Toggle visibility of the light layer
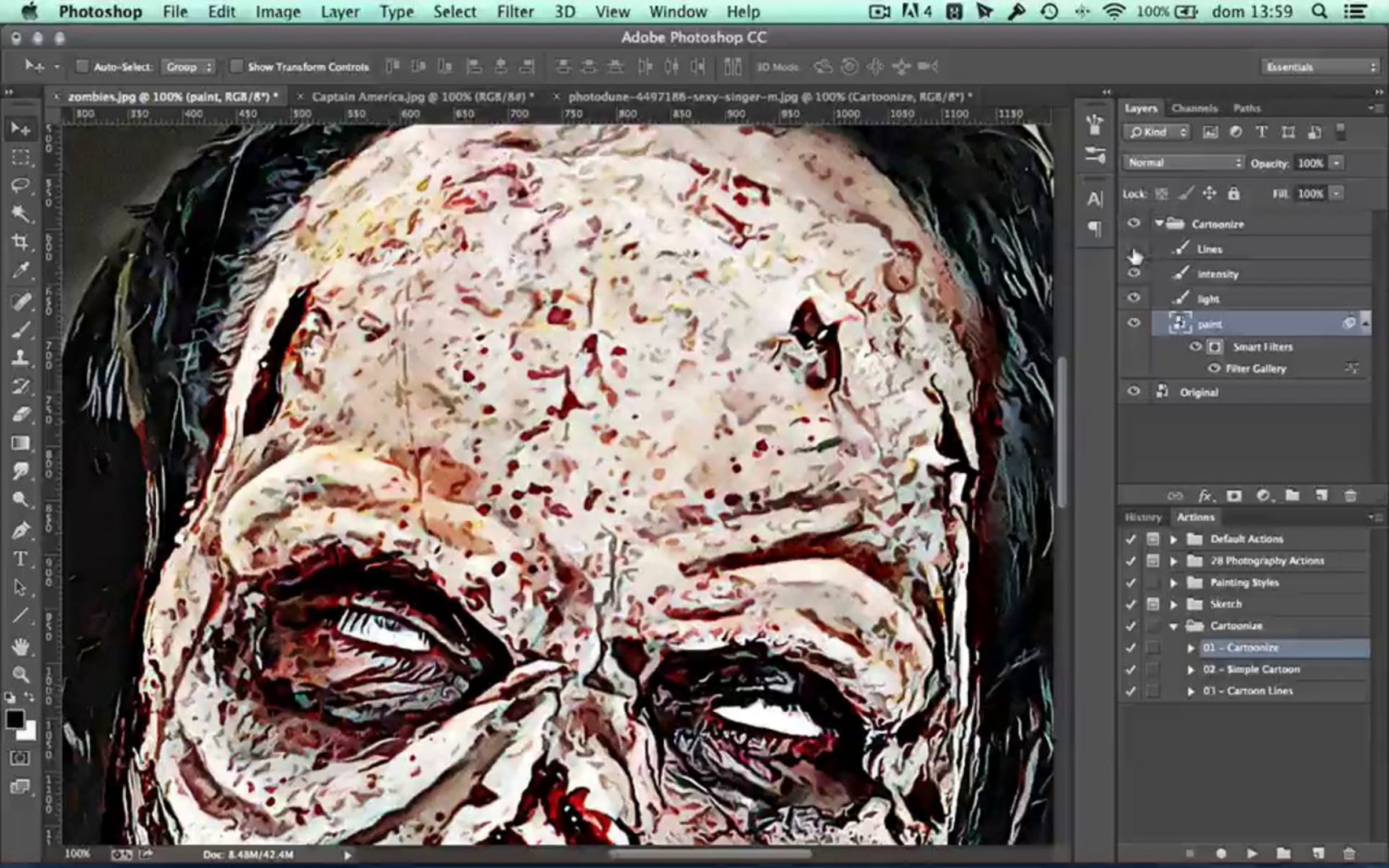 tap(1133, 298)
